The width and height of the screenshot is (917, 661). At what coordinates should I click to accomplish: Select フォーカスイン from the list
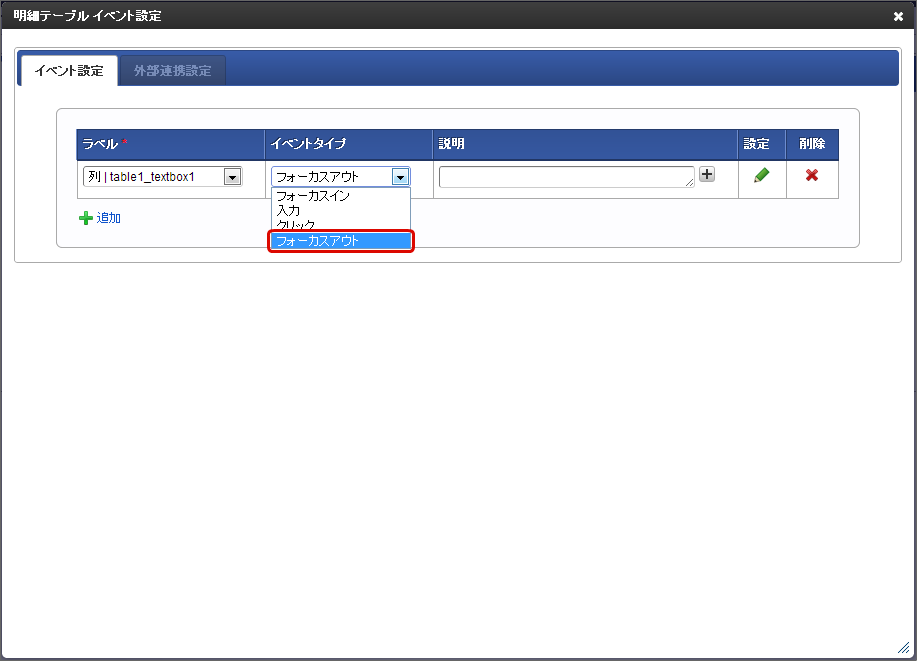(340, 195)
